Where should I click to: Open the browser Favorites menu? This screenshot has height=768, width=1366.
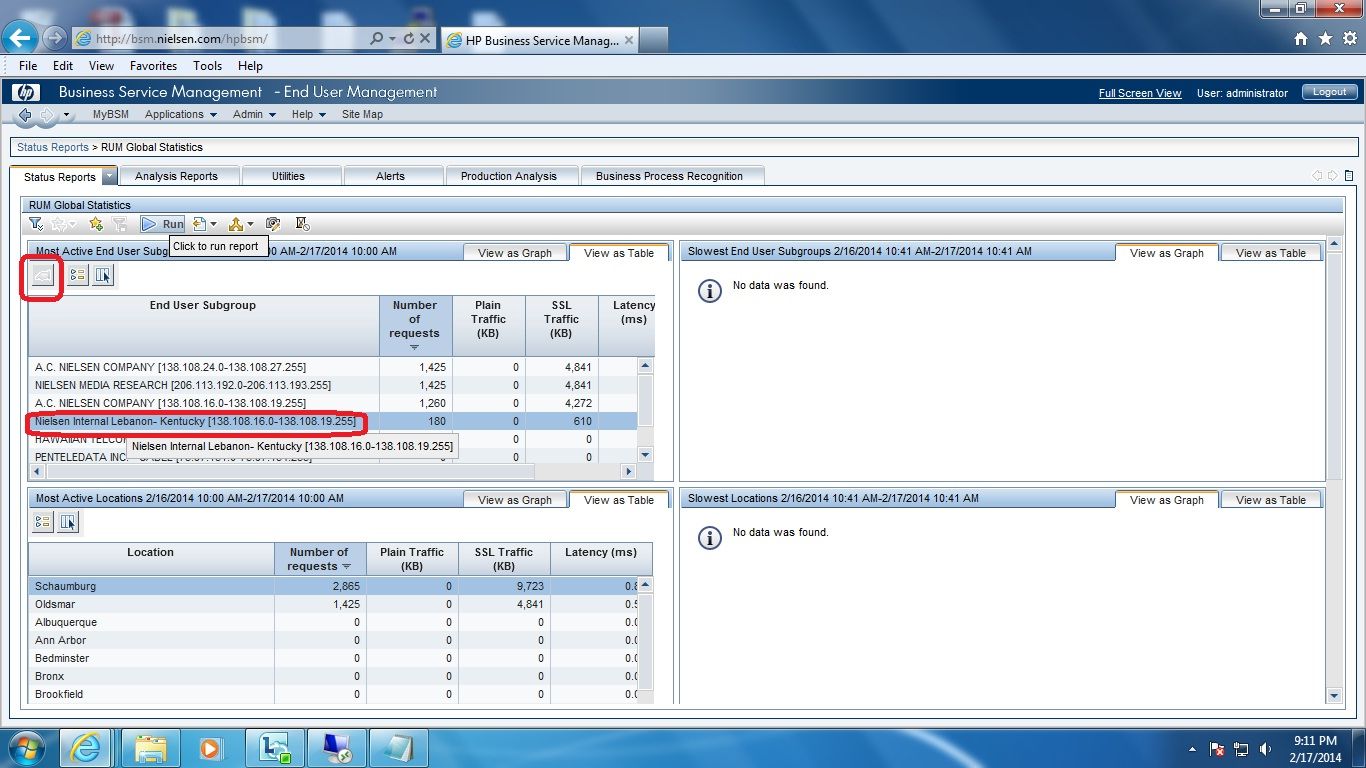click(x=153, y=66)
